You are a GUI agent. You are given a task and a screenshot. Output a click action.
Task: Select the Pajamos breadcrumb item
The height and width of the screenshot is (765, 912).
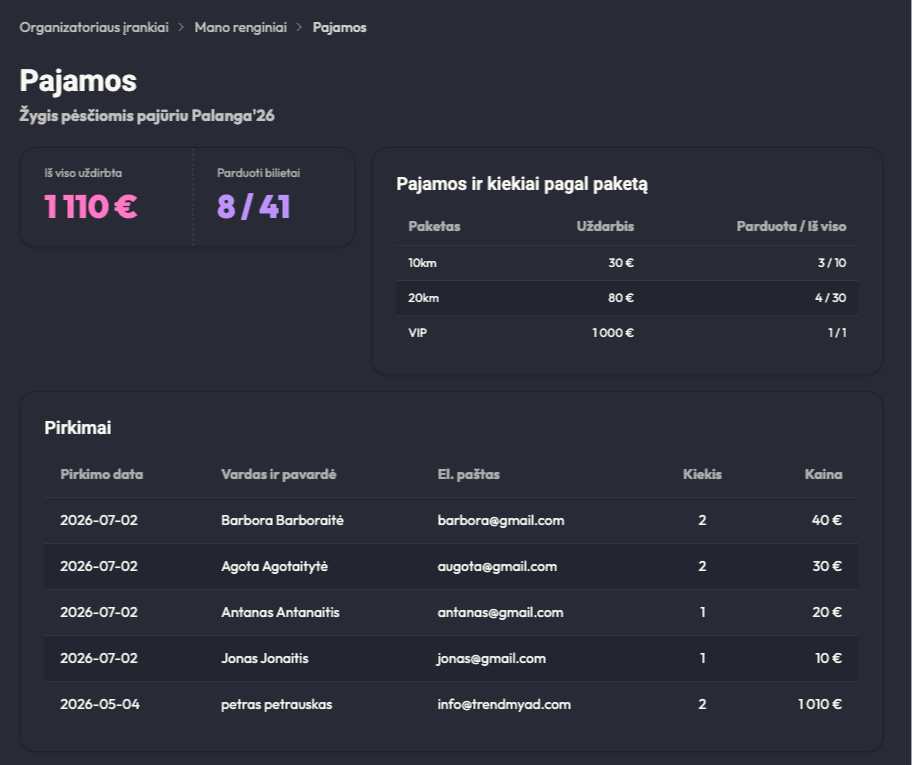(340, 27)
